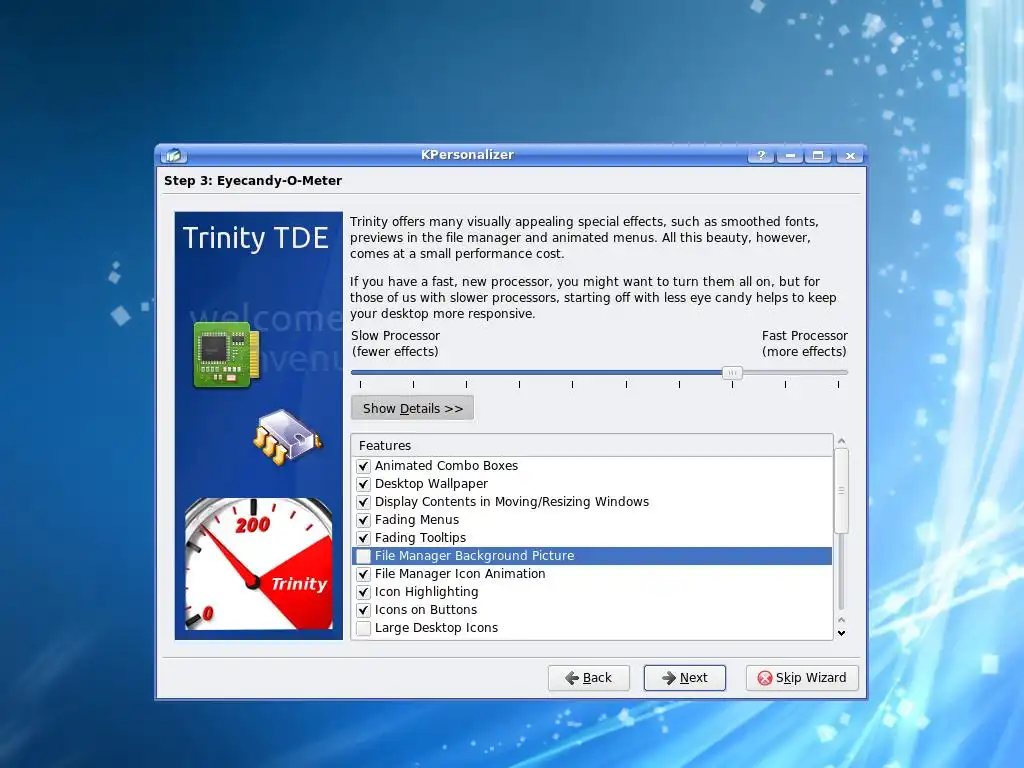Select the Large Desktop Icons row text

pyautogui.click(x=436, y=628)
